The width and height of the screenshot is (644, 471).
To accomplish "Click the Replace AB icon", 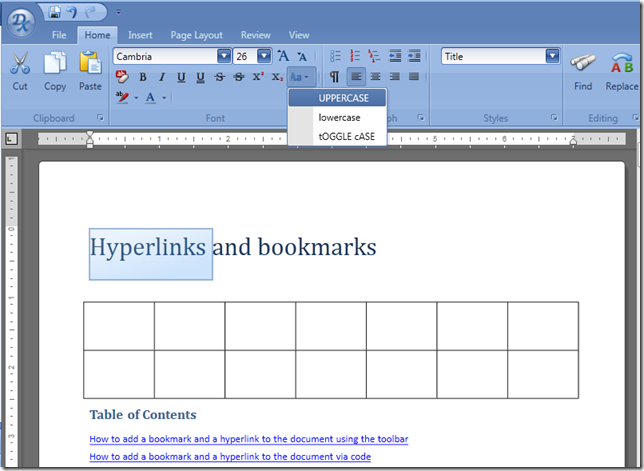I will point(622,63).
